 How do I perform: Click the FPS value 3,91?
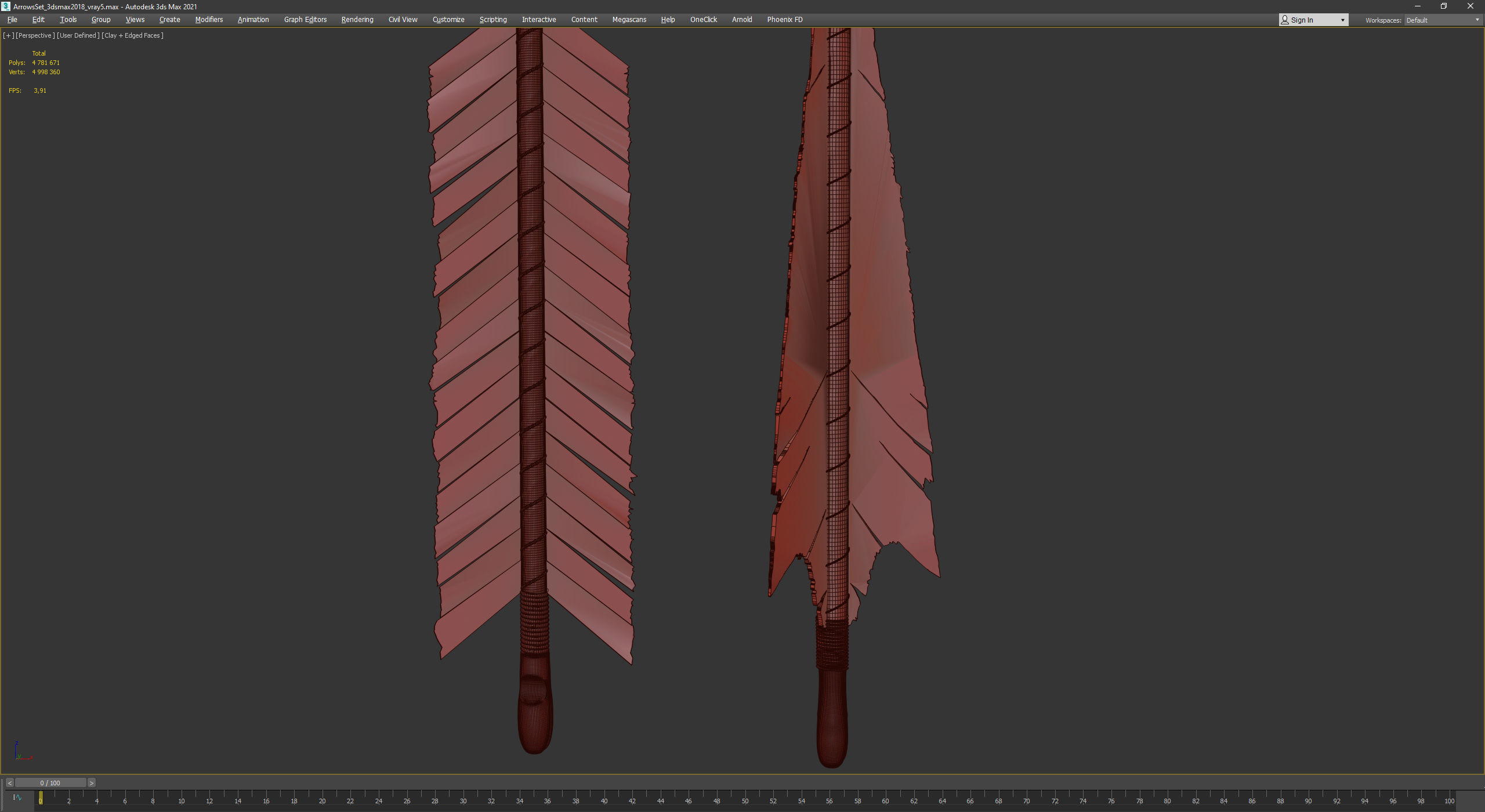(x=40, y=90)
